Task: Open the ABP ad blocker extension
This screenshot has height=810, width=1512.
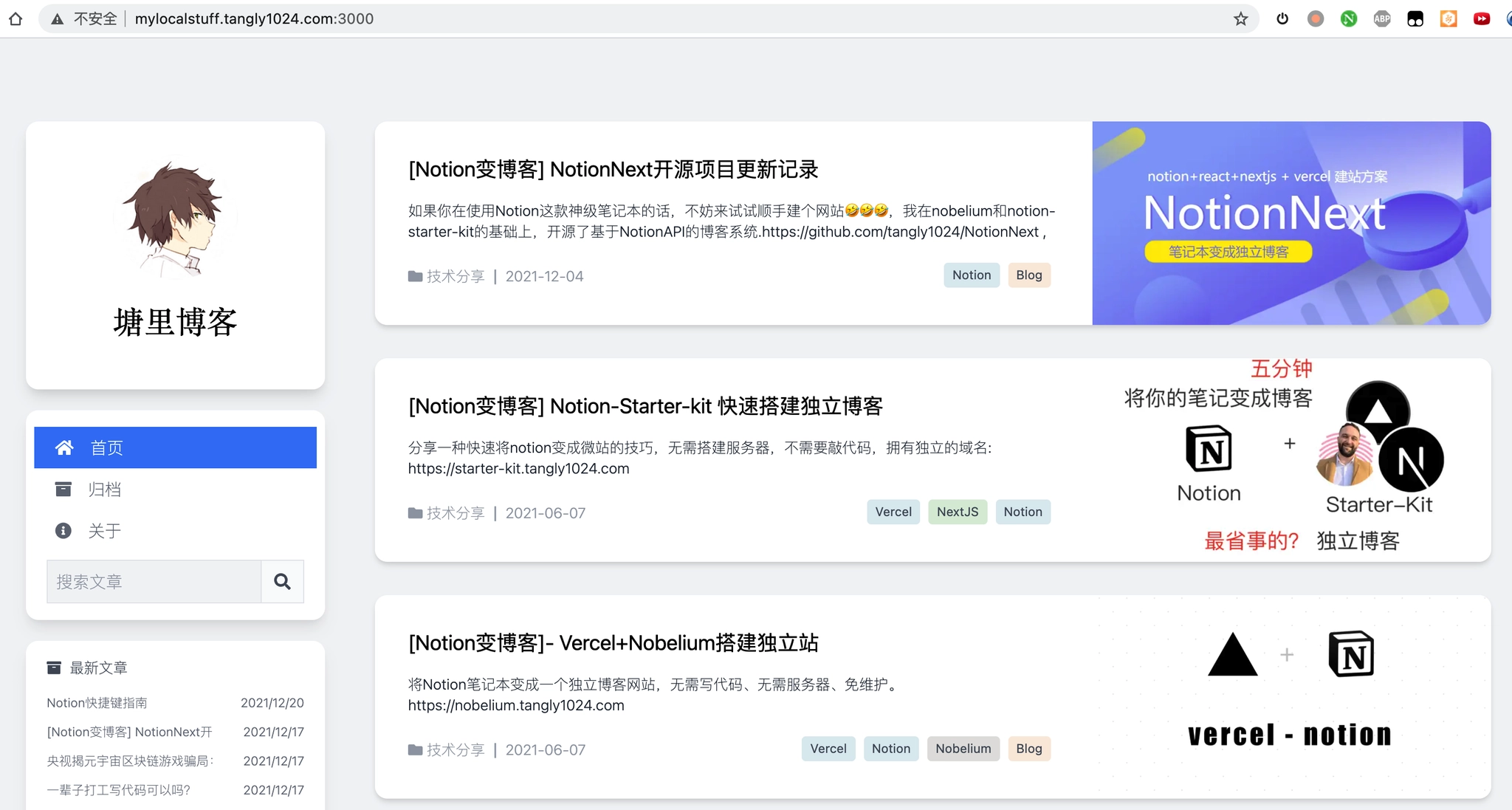Action: click(1382, 18)
